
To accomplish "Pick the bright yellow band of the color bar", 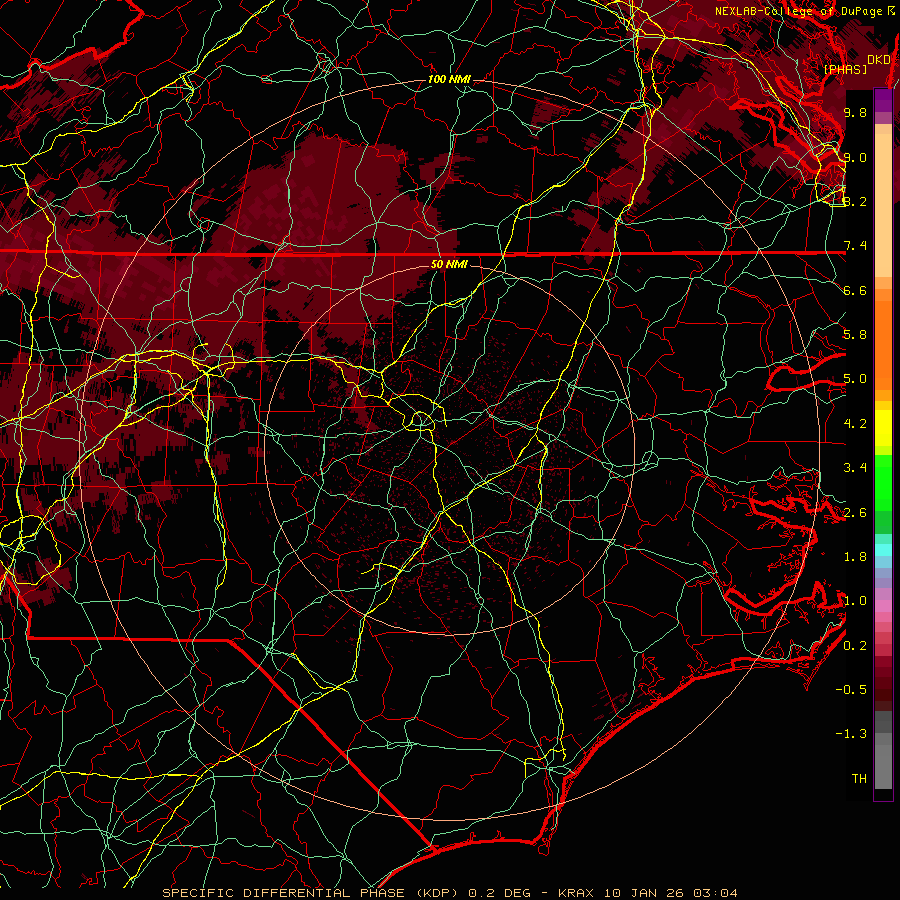I will click(x=883, y=428).
